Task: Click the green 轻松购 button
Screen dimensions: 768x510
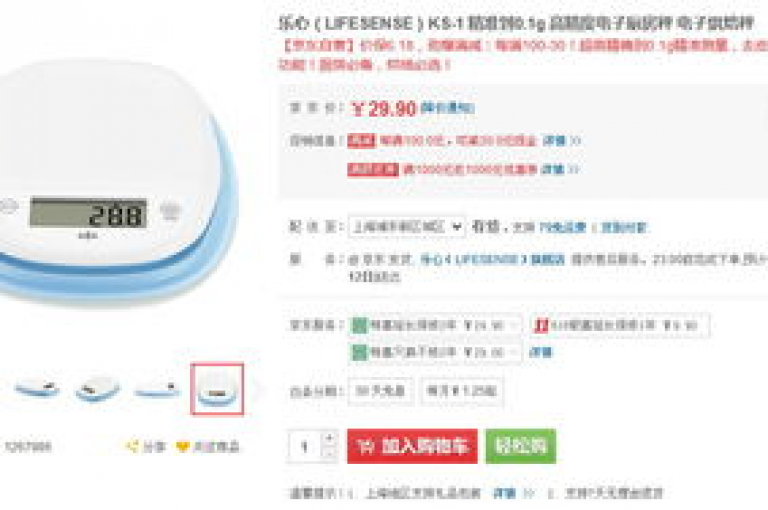Action: click(521, 446)
